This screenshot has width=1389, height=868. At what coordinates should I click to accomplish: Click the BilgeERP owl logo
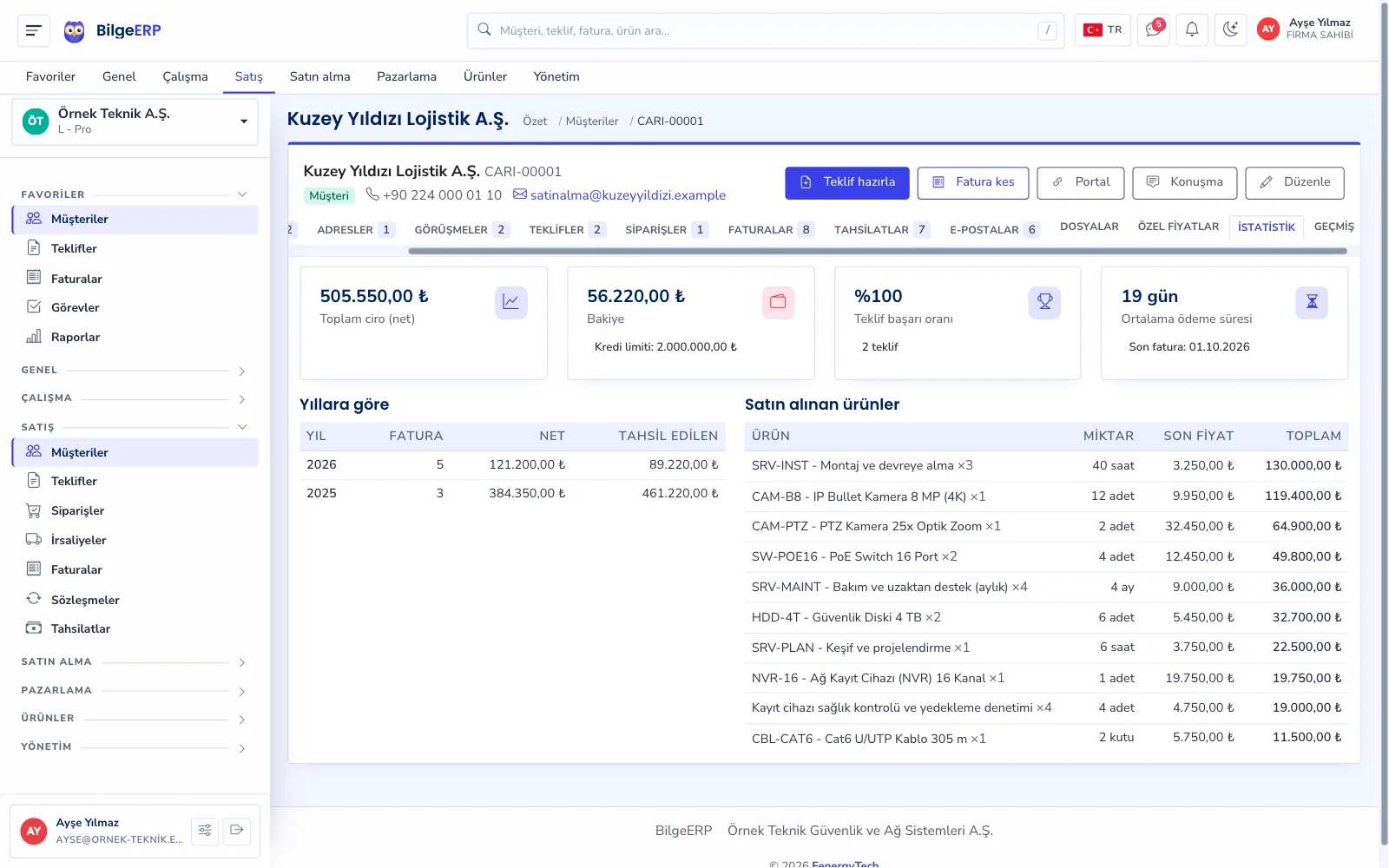tap(75, 31)
